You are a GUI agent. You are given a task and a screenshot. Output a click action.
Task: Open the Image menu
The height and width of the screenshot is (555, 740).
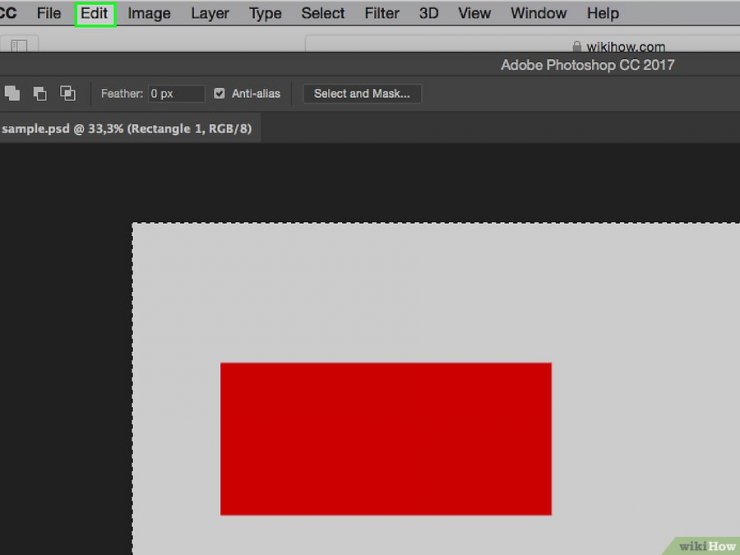tap(149, 13)
